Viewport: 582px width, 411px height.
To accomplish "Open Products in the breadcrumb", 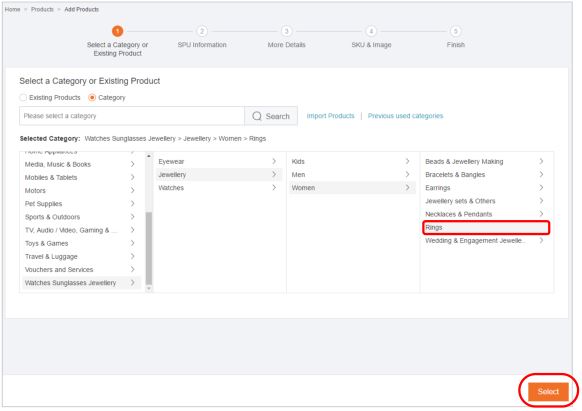I will point(42,9).
